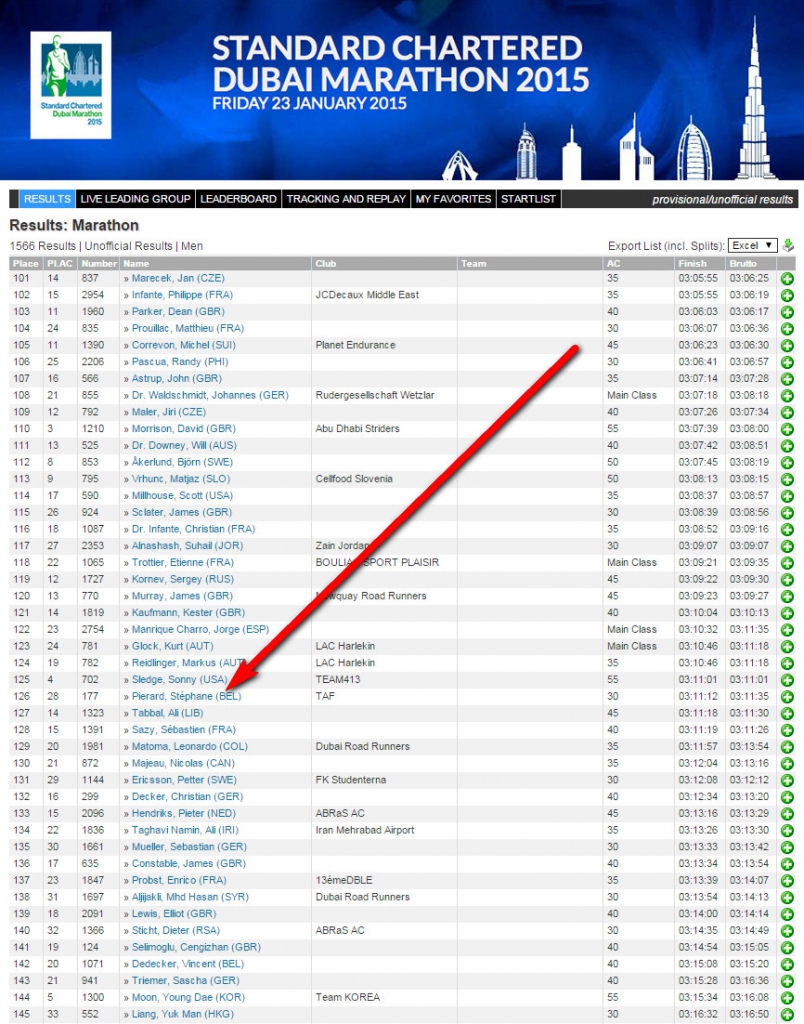Click plus icon for Parker, Dean row
Image resolution: width=804 pixels, height=1024 pixels.
[x=787, y=312]
